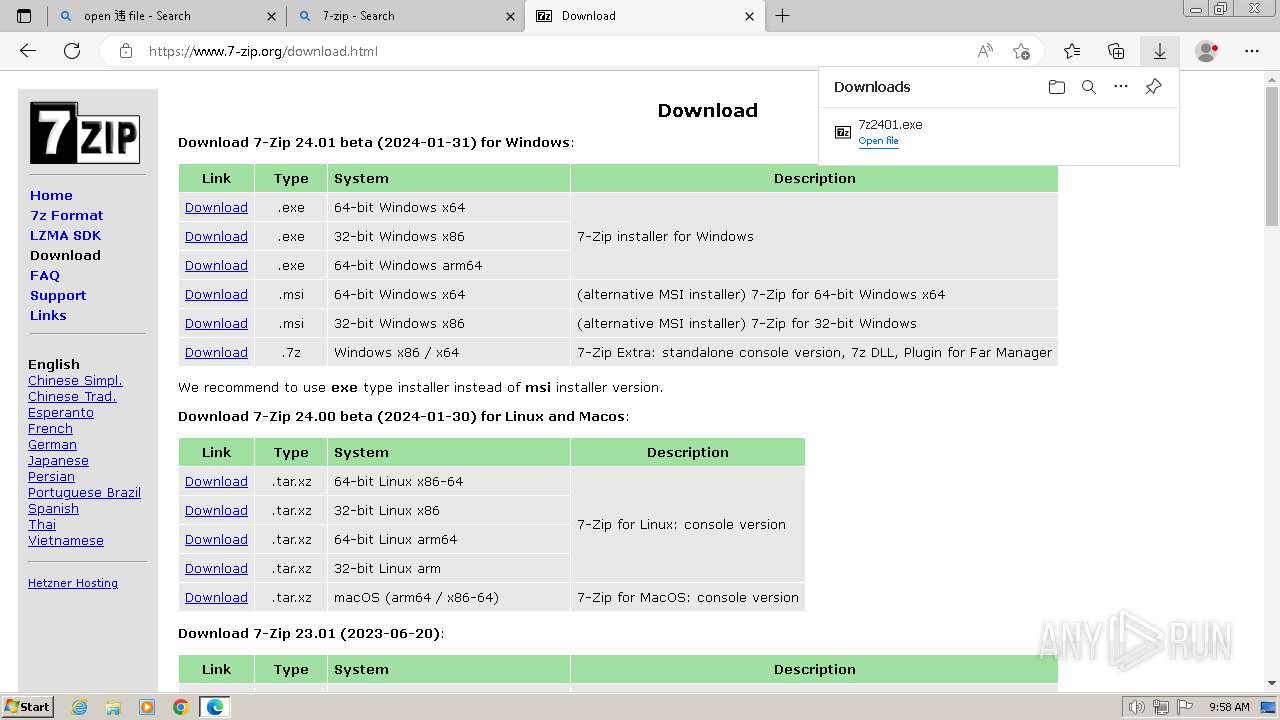Image resolution: width=1280 pixels, height=720 pixels.
Task: Download the macOS arm64 / x86-64 tar.xz
Action: tap(216, 597)
